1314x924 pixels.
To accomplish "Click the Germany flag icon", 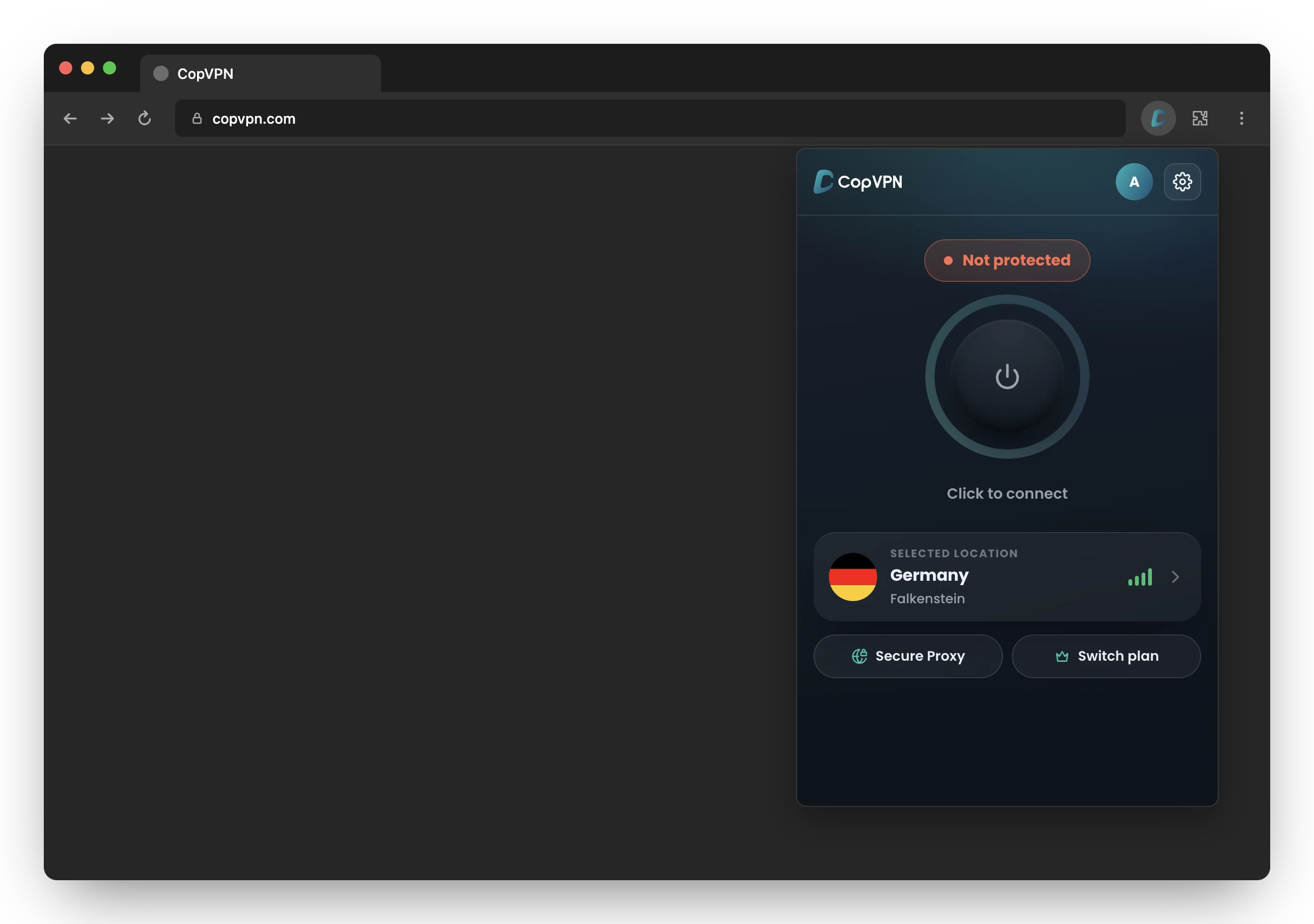I will [x=852, y=577].
